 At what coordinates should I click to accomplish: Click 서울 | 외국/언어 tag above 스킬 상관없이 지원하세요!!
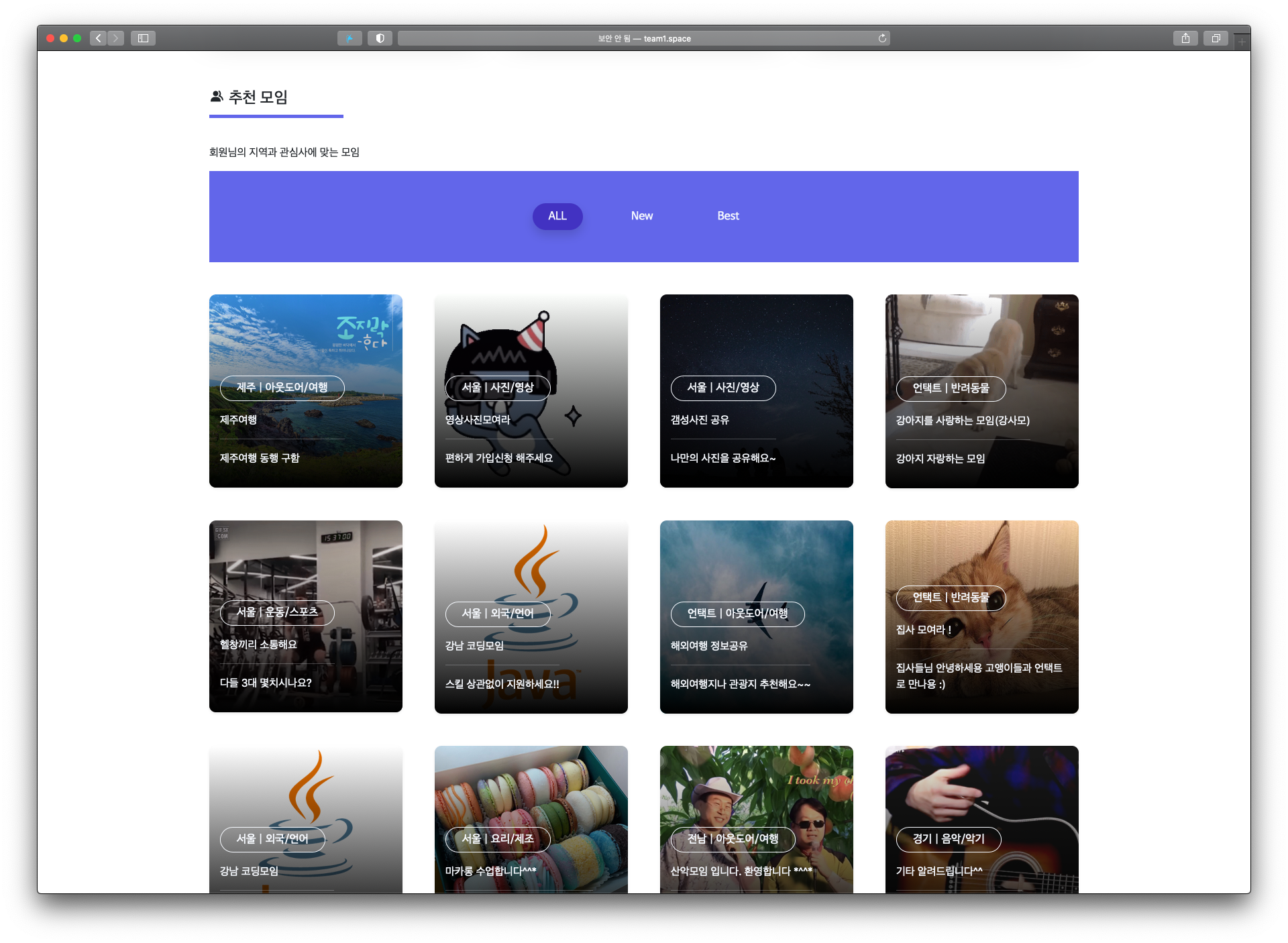[x=498, y=614]
